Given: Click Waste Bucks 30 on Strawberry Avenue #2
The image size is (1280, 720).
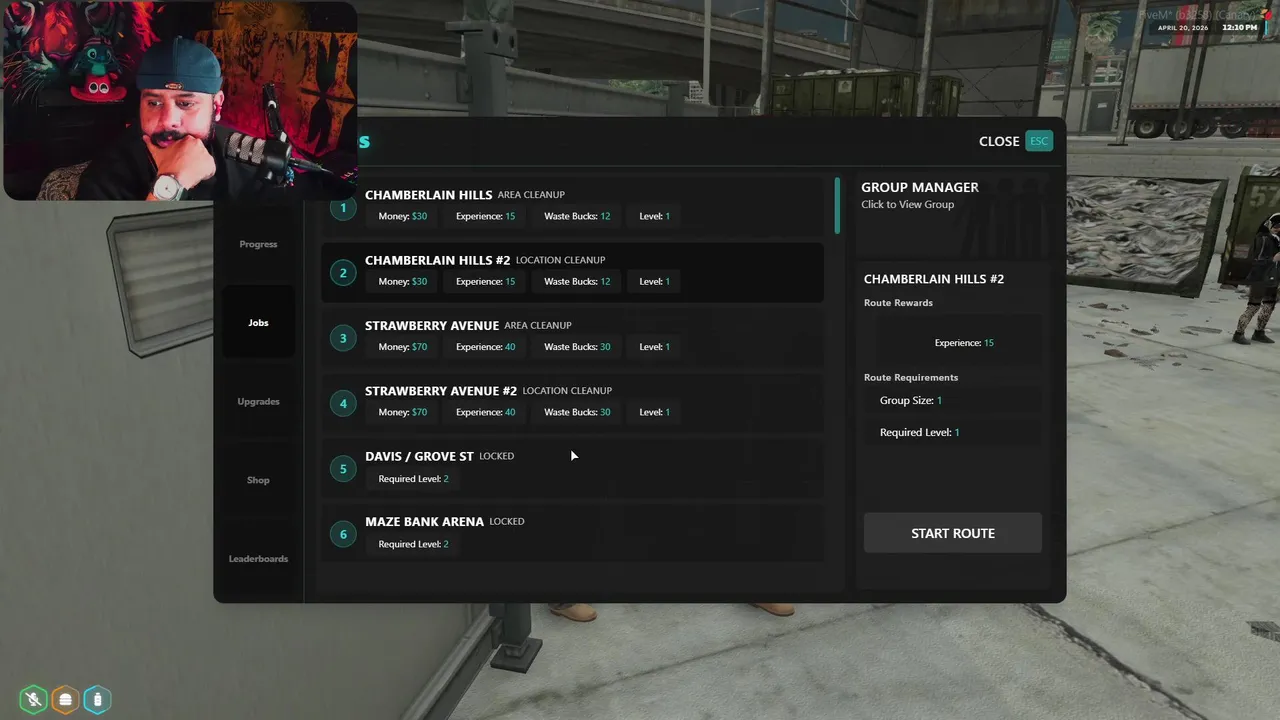Looking at the screenshot, I should tap(577, 412).
